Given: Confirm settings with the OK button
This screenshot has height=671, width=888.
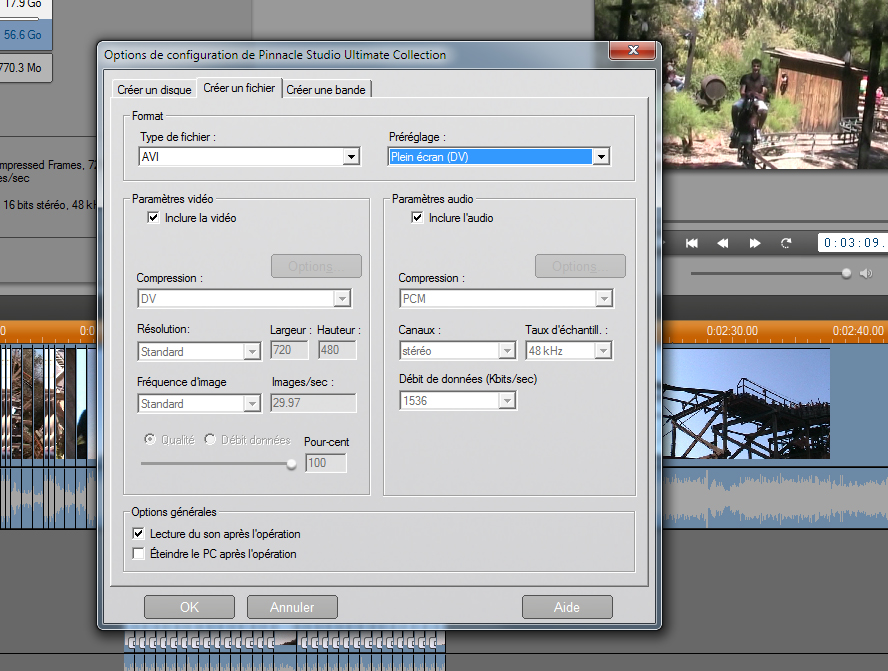Looking at the screenshot, I should pos(189,607).
